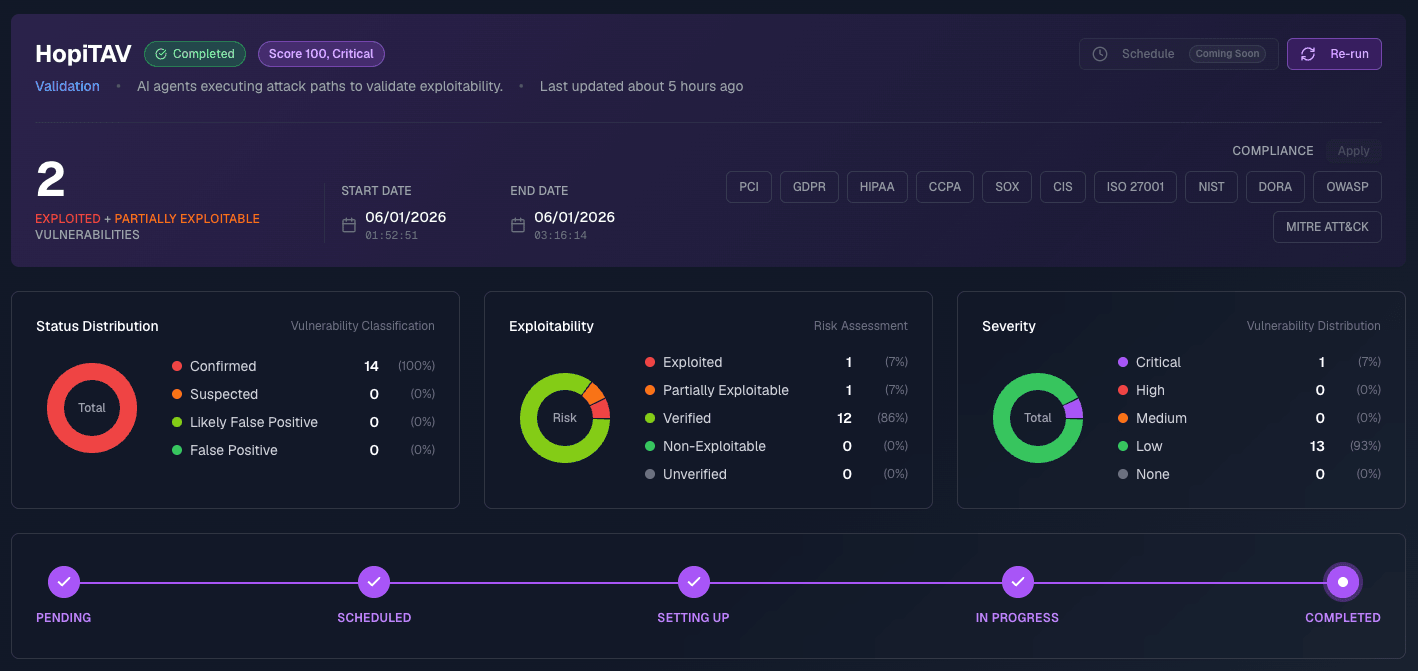
Task: Toggle the PCI compliance filter
Action: coord(749,187)
